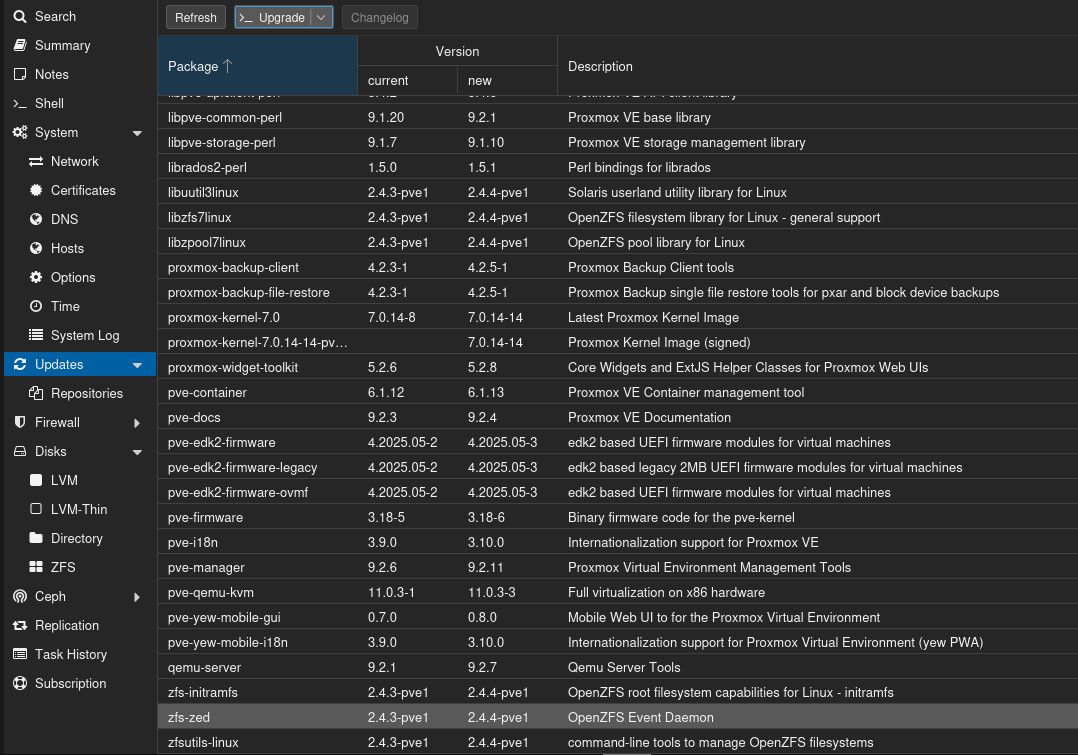Select the pve-firmware package row

coord(617,517)
